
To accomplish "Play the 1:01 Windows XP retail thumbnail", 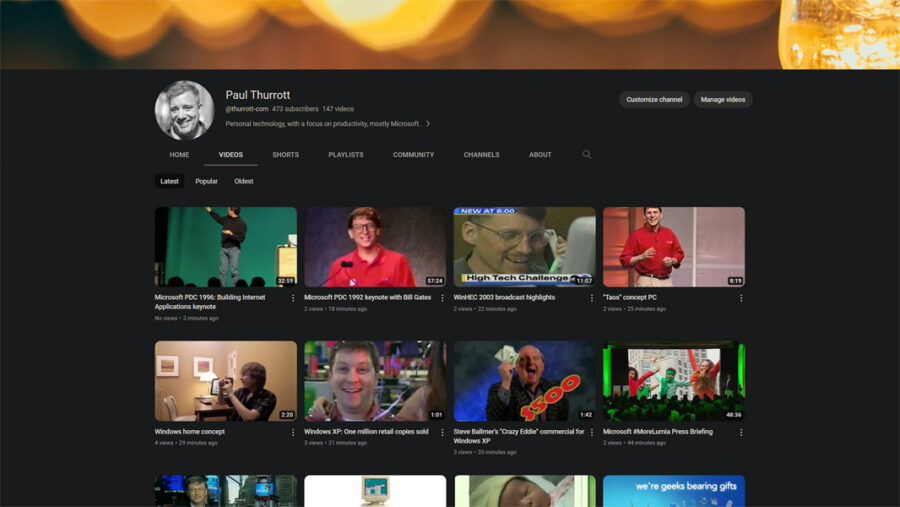I will pos(375,381).
